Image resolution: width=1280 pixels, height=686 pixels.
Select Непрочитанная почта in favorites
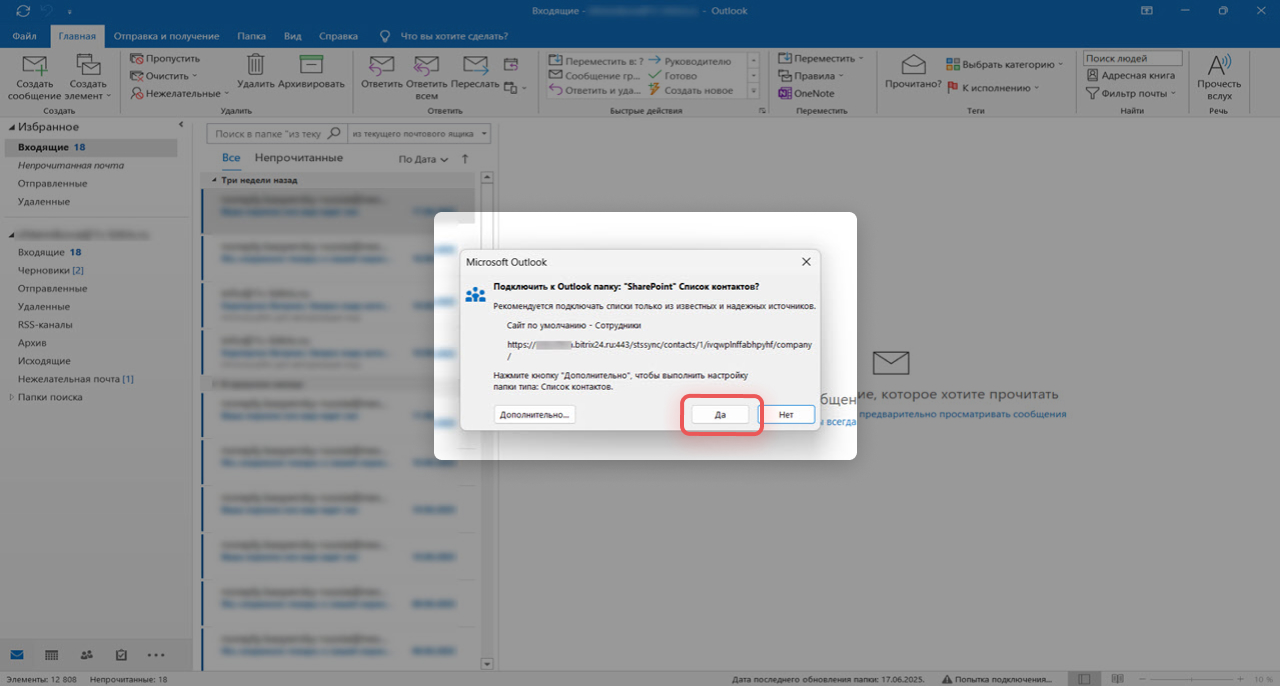coord(70,166)
